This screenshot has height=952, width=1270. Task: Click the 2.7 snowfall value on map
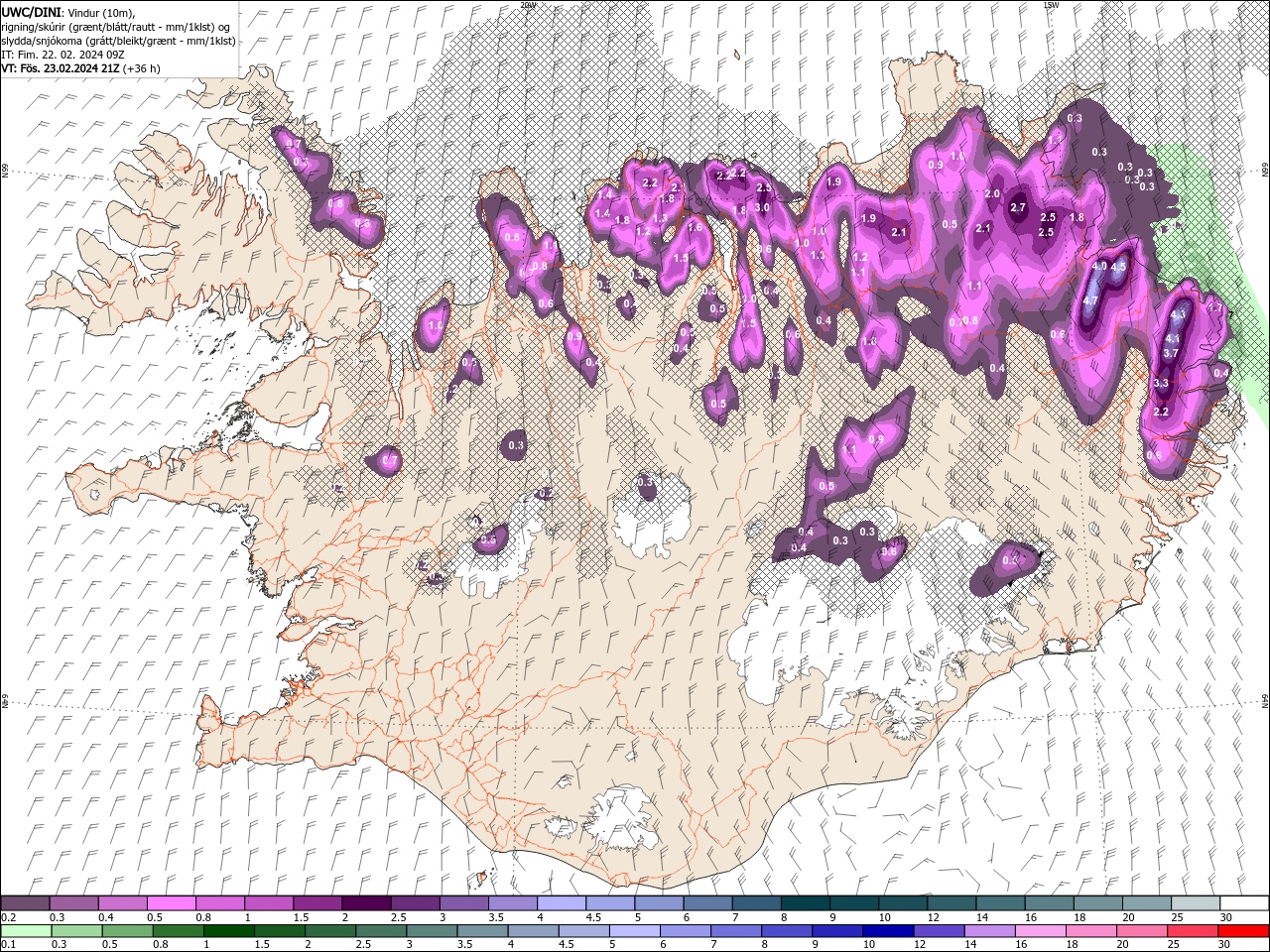point(1018,207)
